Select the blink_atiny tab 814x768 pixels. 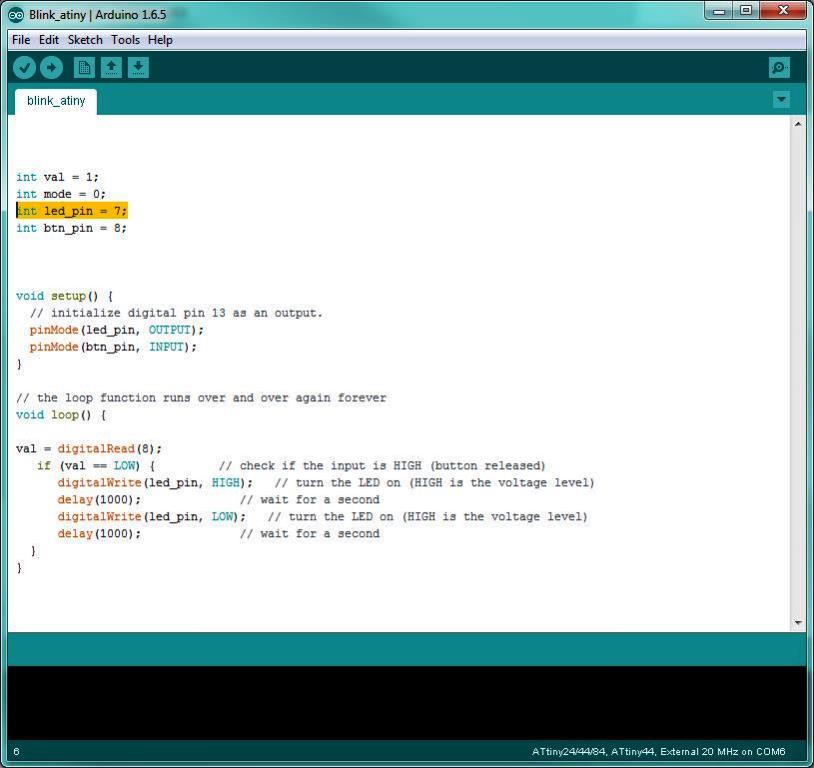[x=56, y=101]
